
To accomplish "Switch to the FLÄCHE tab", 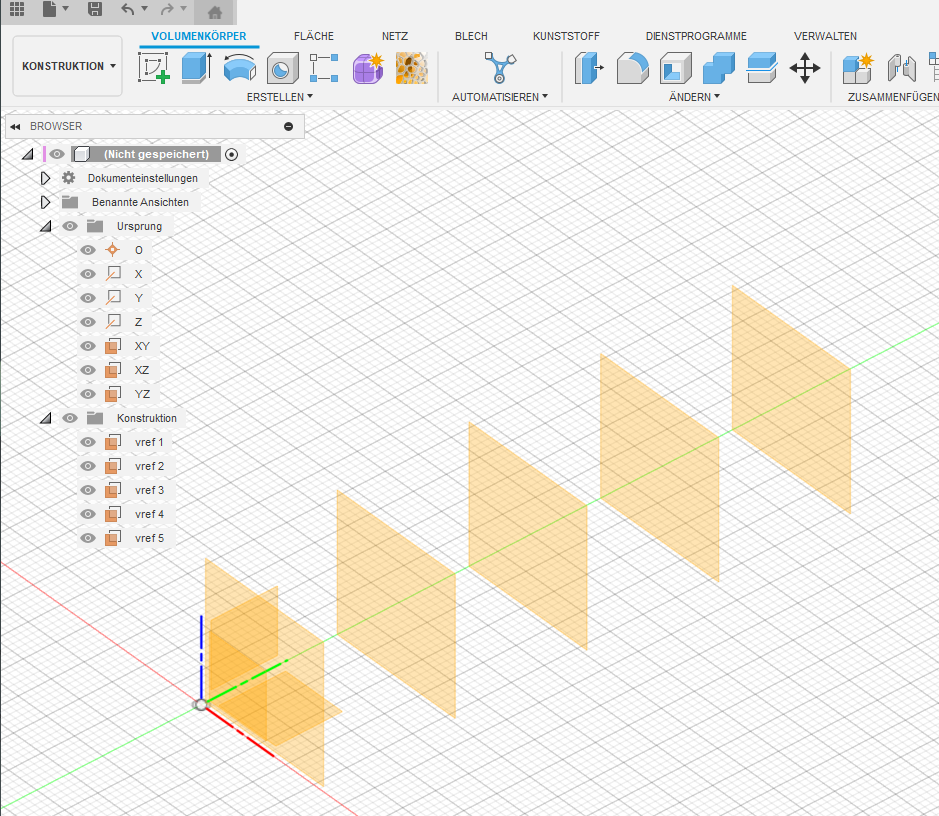I will coord(314,36).
